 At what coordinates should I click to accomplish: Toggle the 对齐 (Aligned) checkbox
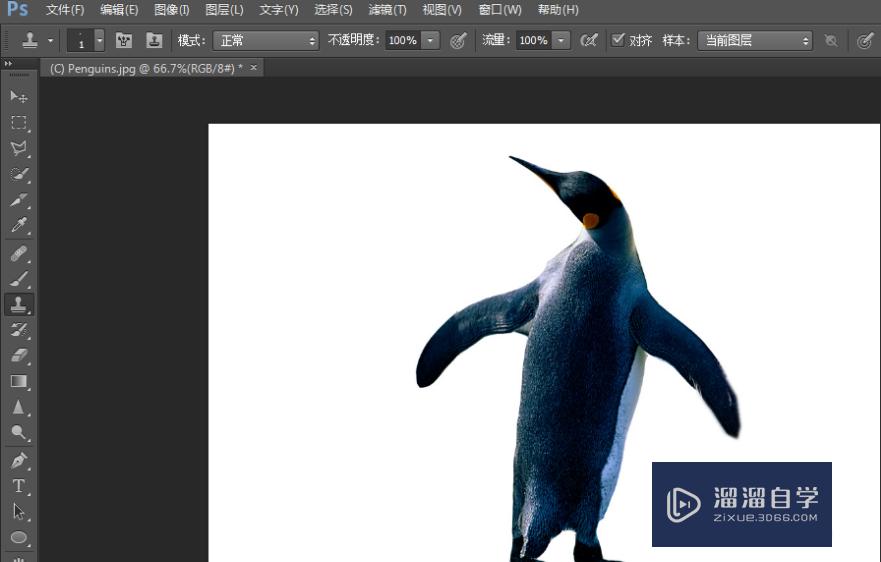618,40
